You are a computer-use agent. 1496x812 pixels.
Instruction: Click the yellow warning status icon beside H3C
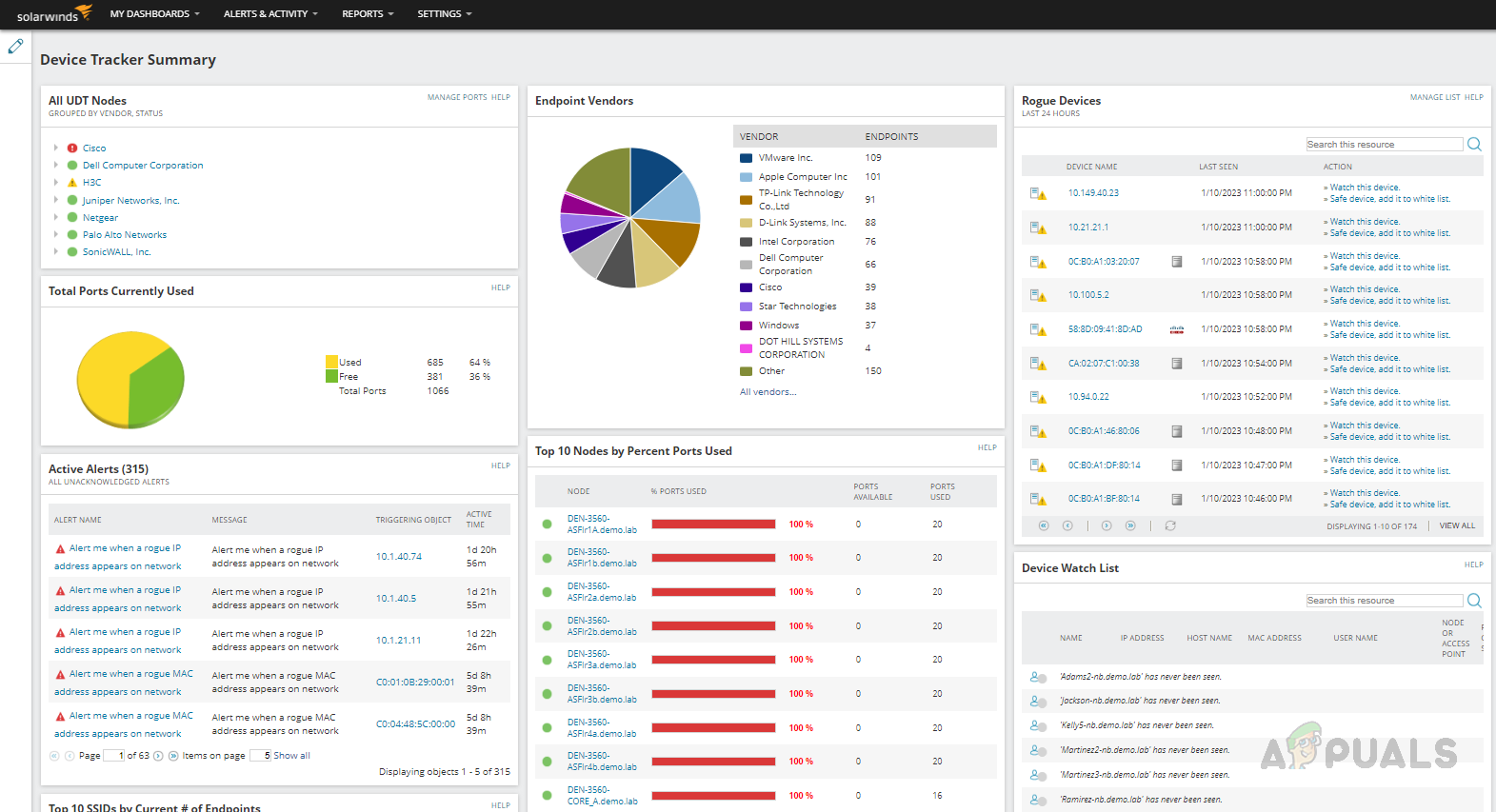(72, 183)
